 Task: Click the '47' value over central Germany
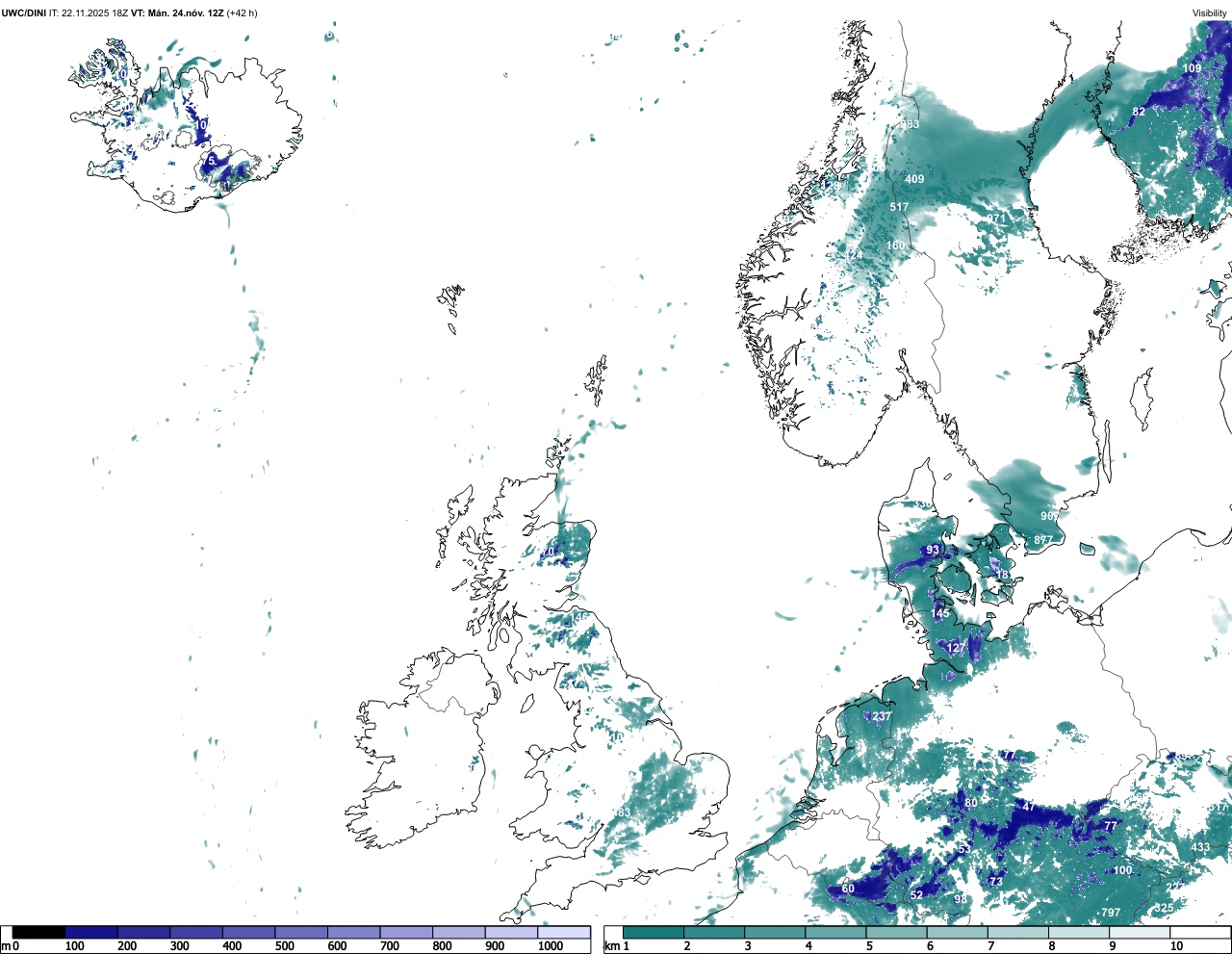click(1029, 807)
